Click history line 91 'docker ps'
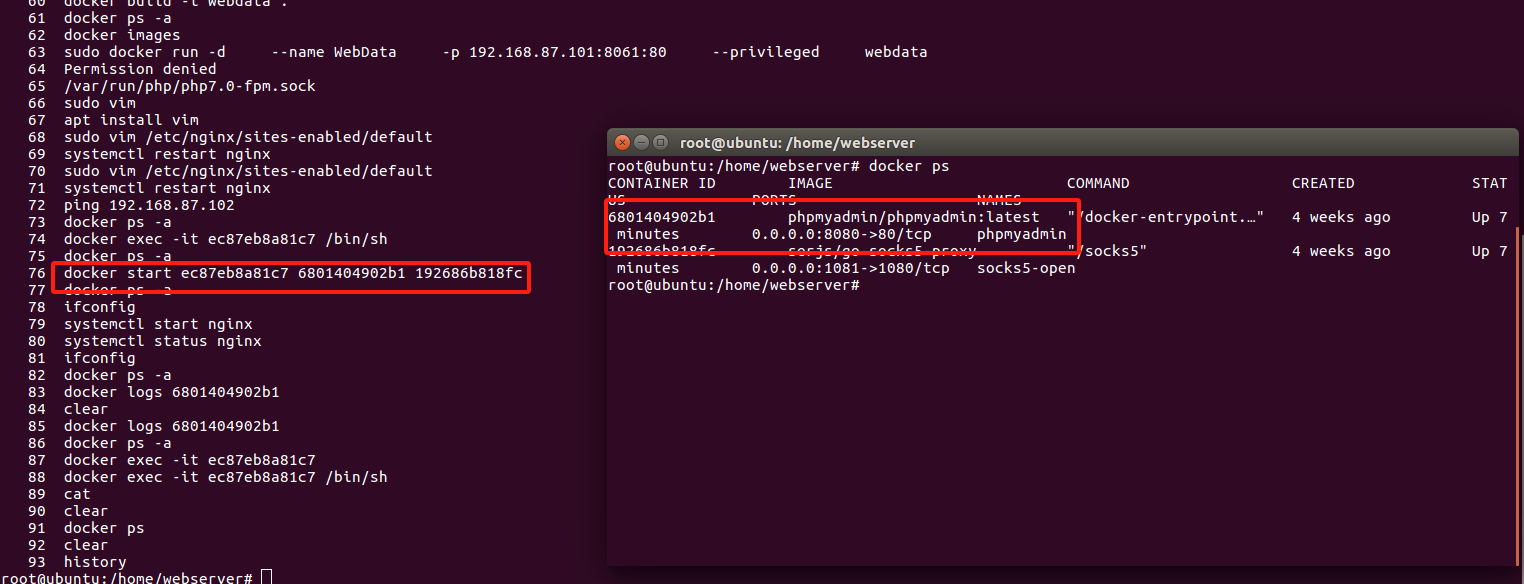Screen dimensions: 1524x584 (104, 528)
